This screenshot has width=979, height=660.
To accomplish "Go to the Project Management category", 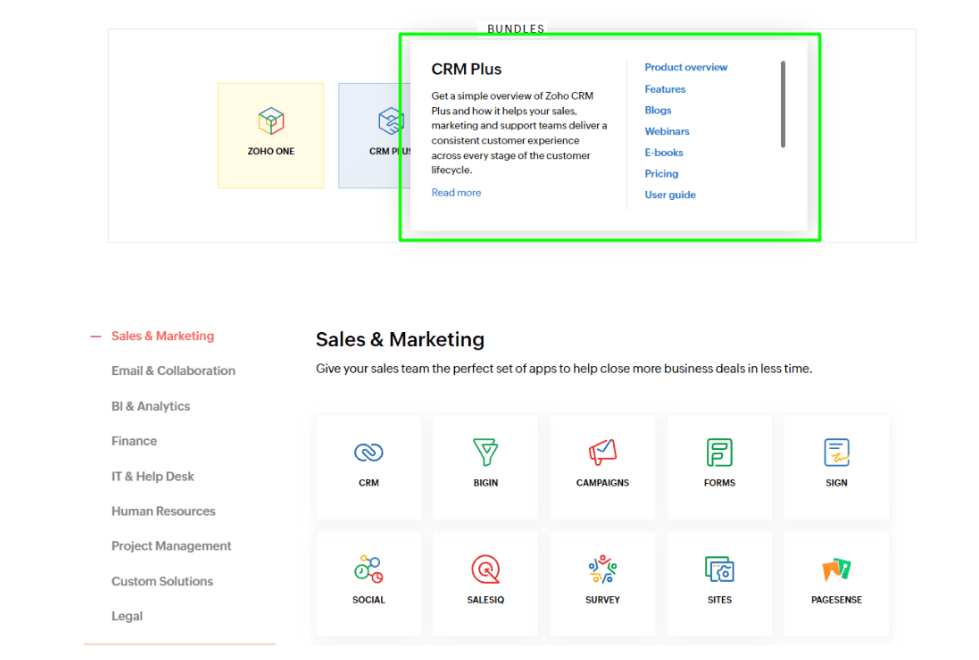I will coord(171,546).
